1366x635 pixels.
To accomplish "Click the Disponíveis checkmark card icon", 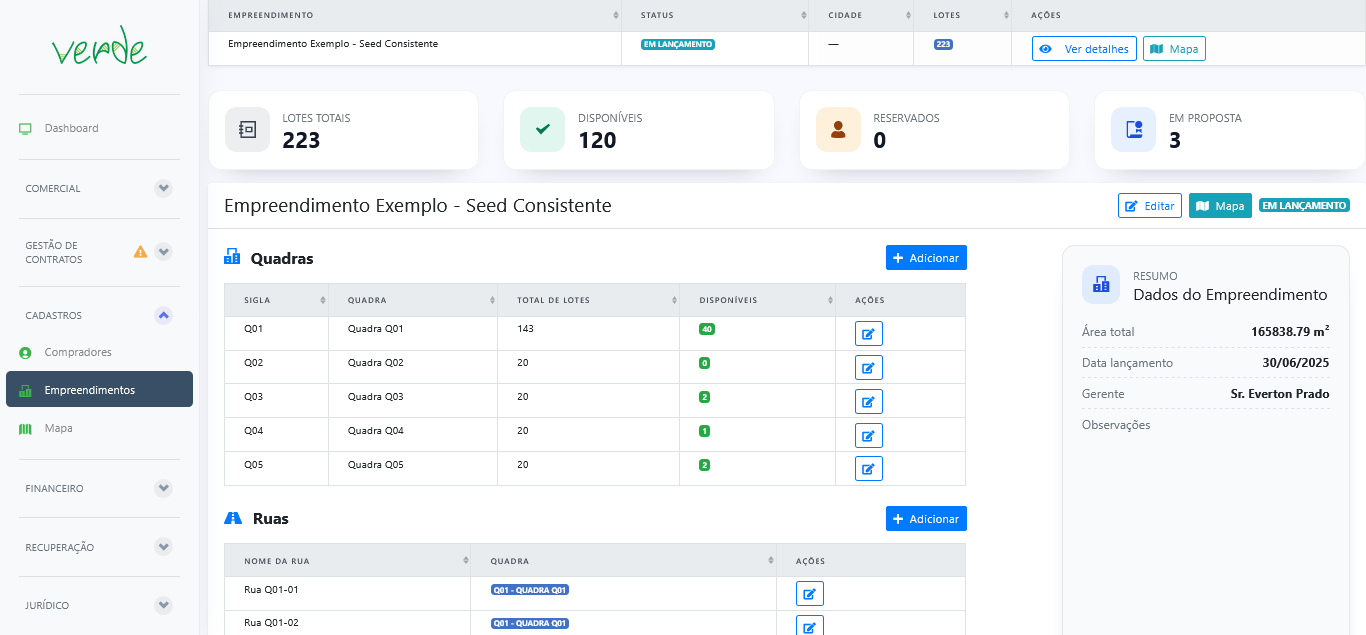I will (543, 130).
